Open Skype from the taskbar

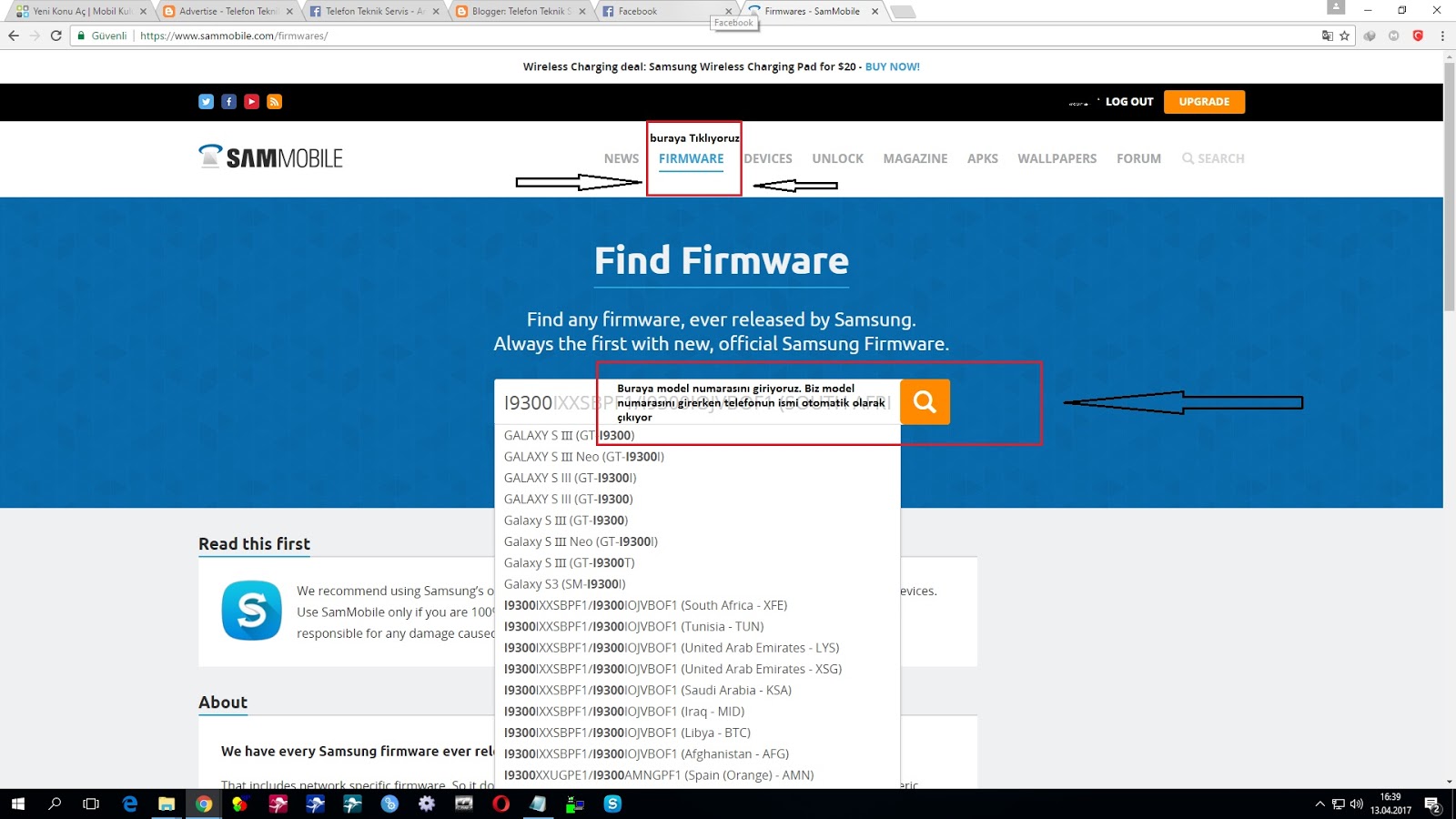pyautogui.click(x=612, y=804)
